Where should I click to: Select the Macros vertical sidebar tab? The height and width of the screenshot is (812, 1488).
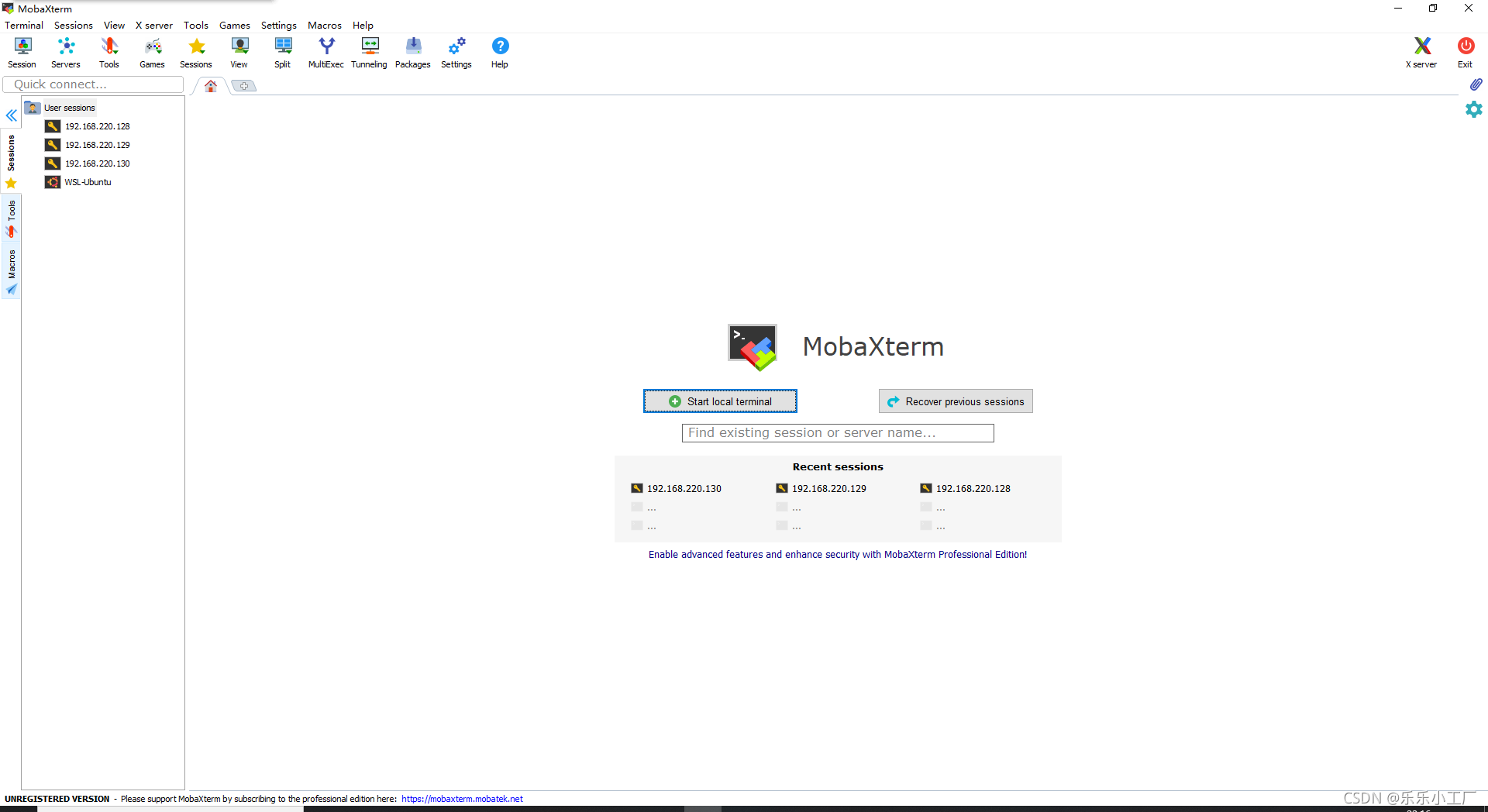click(11, 271)
